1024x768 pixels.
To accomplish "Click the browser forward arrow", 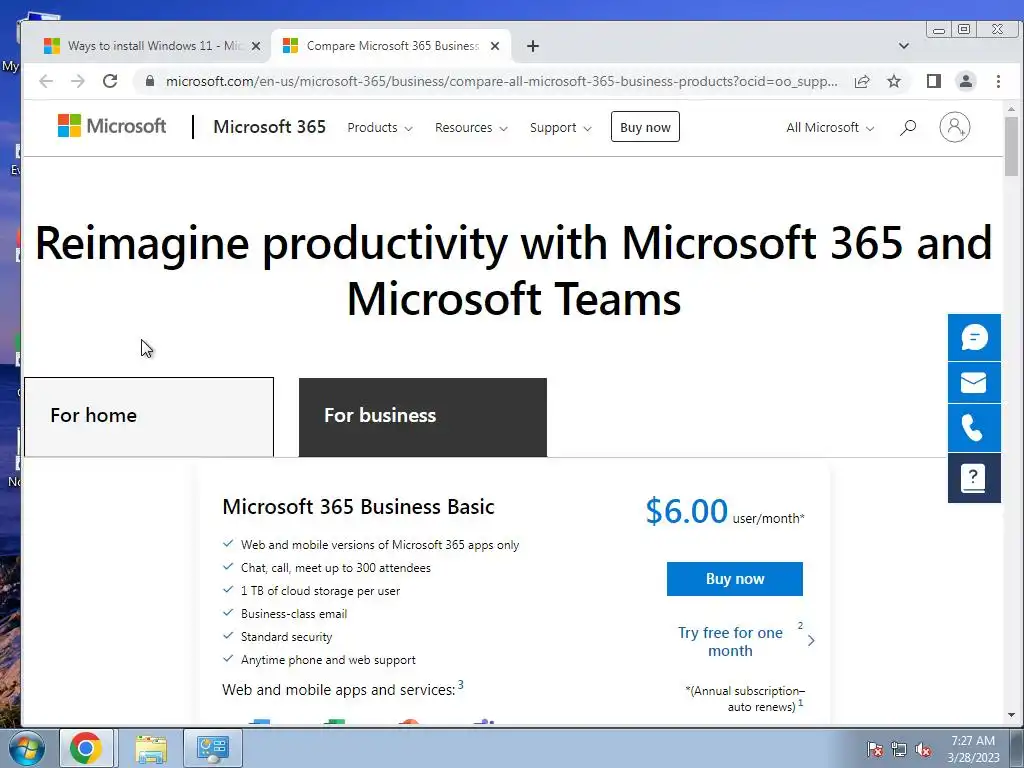I will [78, 81].
